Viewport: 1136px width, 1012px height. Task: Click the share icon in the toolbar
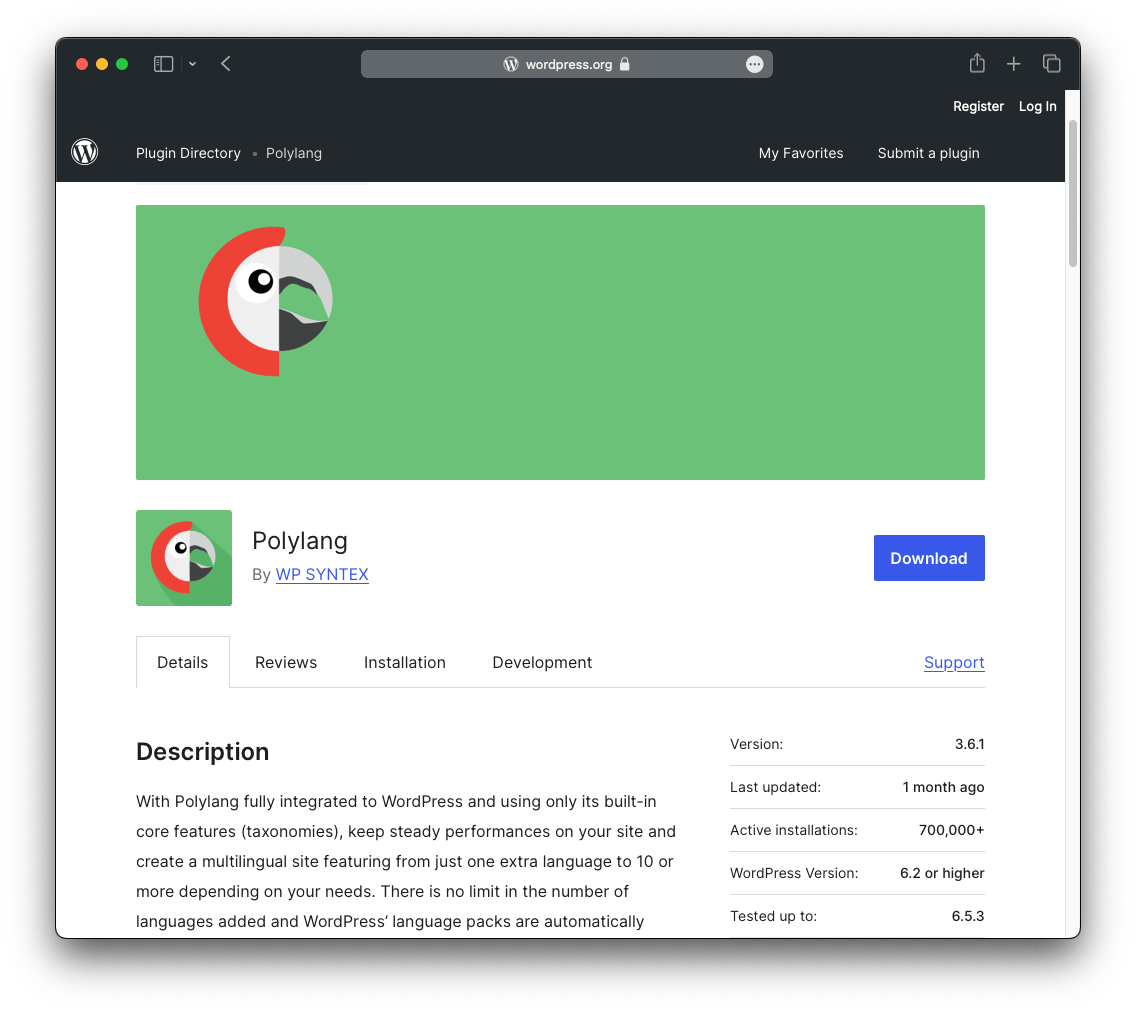(976, 63)
